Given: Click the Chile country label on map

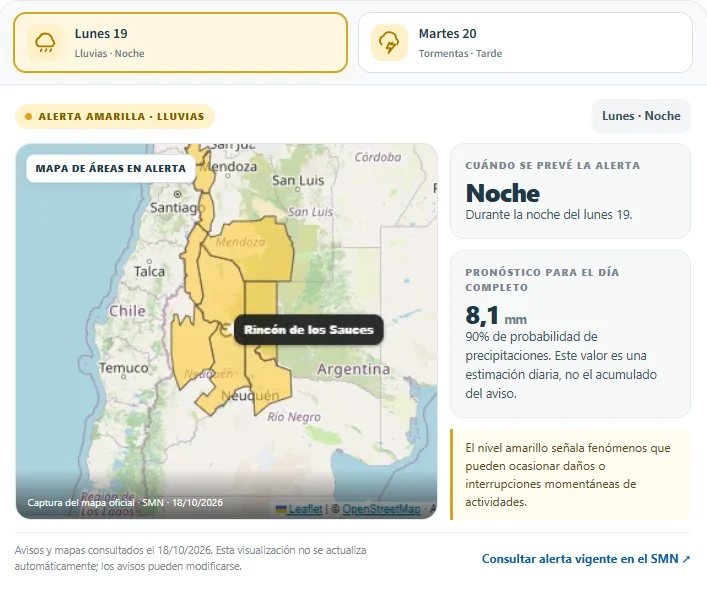Looking at the screenshot, I should pyautogui.click(x=127, y=311).
